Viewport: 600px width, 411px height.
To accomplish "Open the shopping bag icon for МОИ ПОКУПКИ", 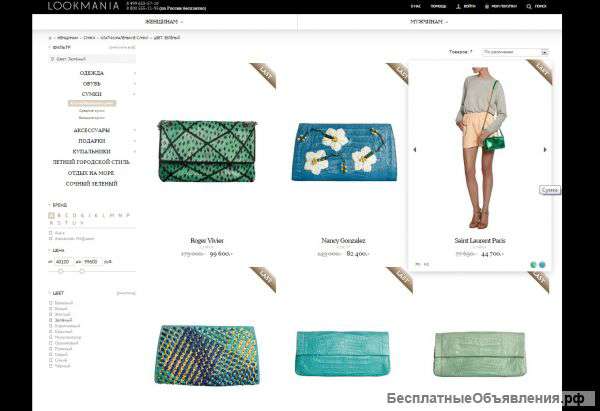I will [x=487, y=7].
